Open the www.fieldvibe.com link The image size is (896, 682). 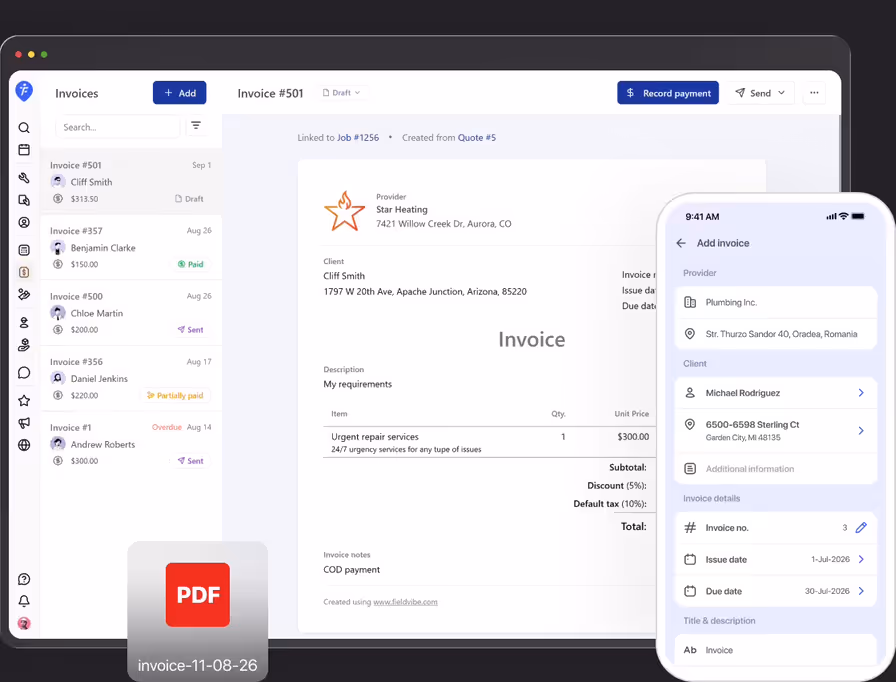pyautogui.click(x=405, y=602)
